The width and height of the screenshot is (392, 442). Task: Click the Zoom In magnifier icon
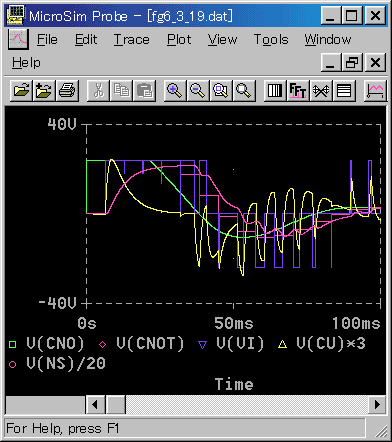[175, 90]
